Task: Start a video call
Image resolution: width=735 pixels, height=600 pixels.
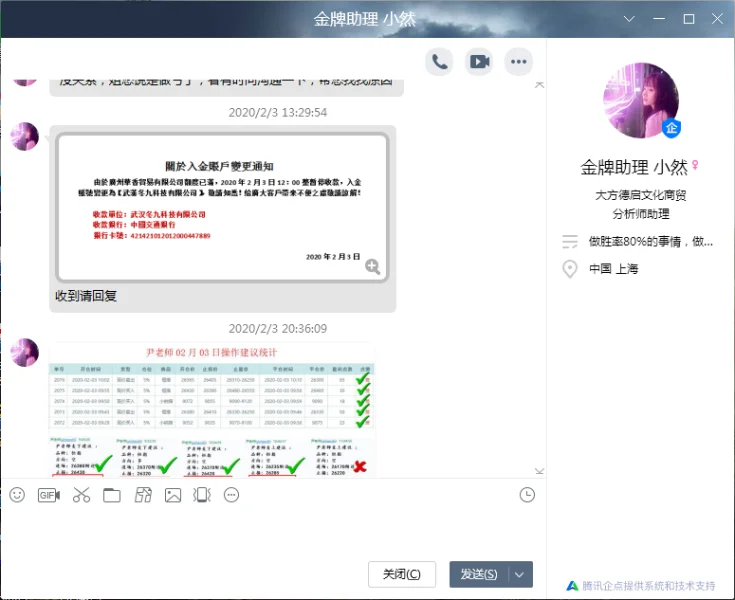Action: [x=479, y=61]
